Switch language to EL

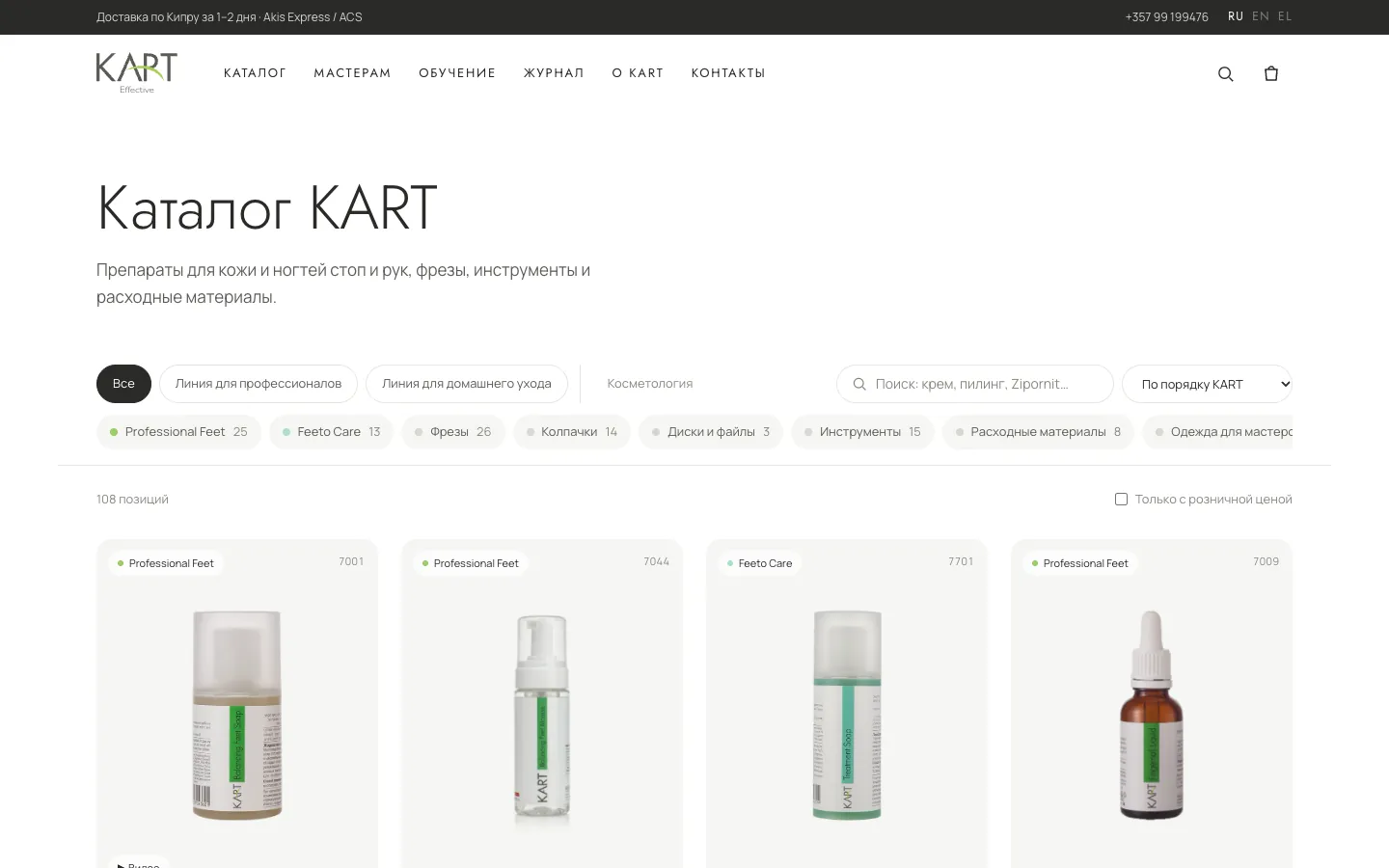pos(1285,16)
